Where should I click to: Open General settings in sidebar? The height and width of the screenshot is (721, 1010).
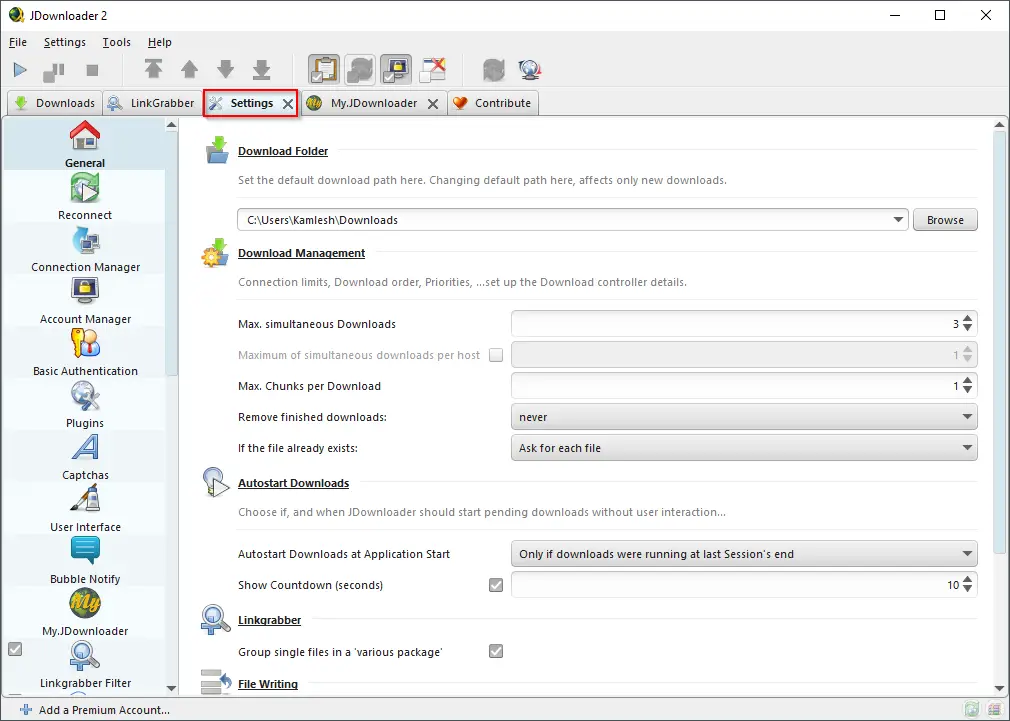(x=84, y=144)
